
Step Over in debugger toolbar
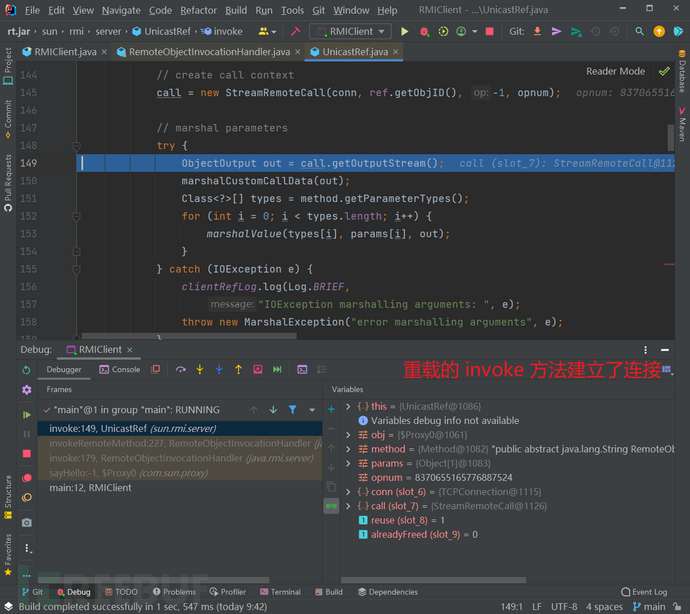(x=180, y=370)
